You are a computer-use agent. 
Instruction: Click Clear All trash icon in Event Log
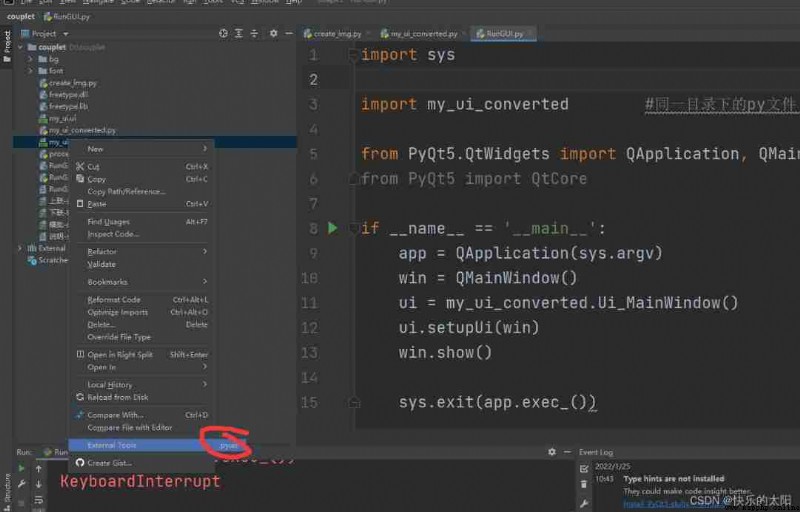[584, 484]
